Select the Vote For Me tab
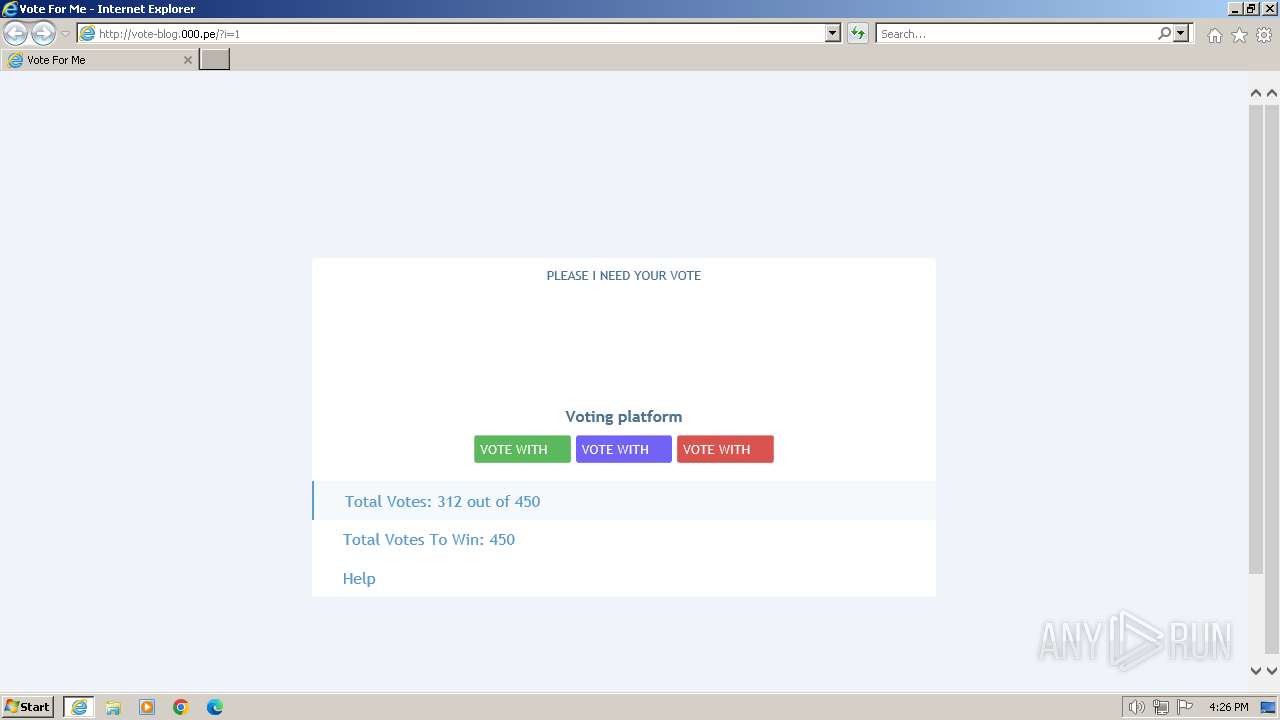 point(99,60)
